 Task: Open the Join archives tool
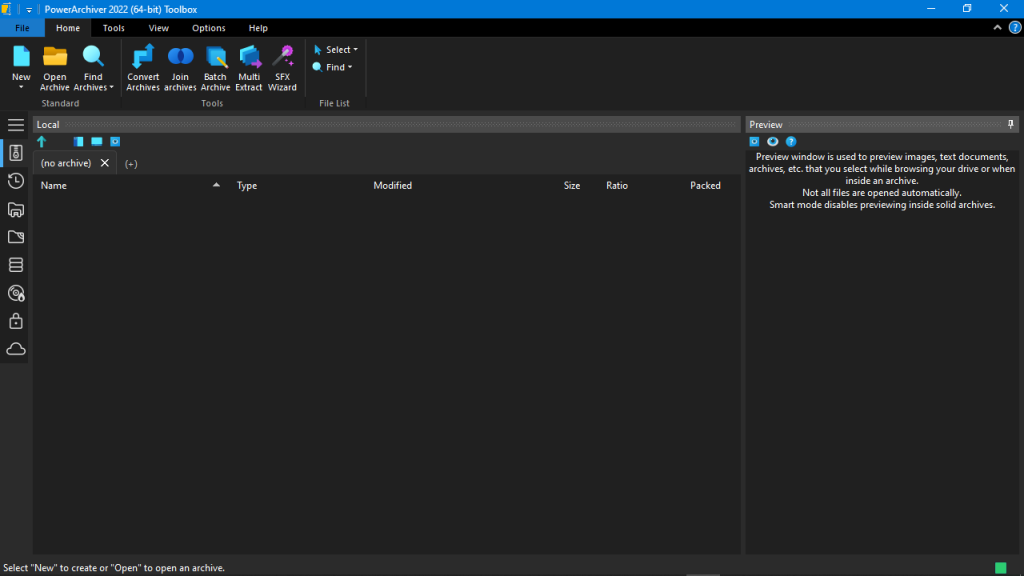tap(181, 66)
